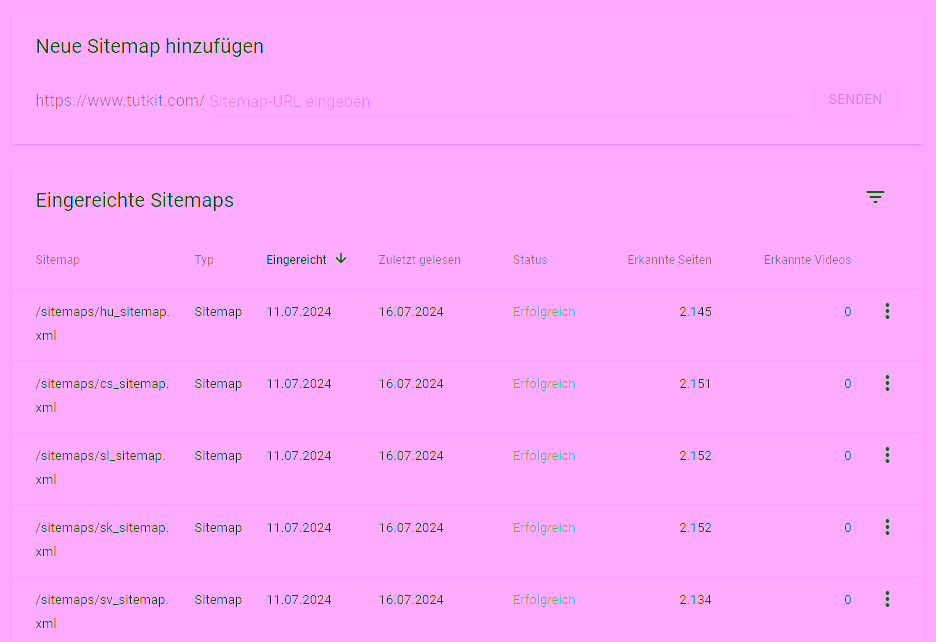936x642 pixels.
Task: Open the filter icon above the sitemap table
Action: click(875, 197)
